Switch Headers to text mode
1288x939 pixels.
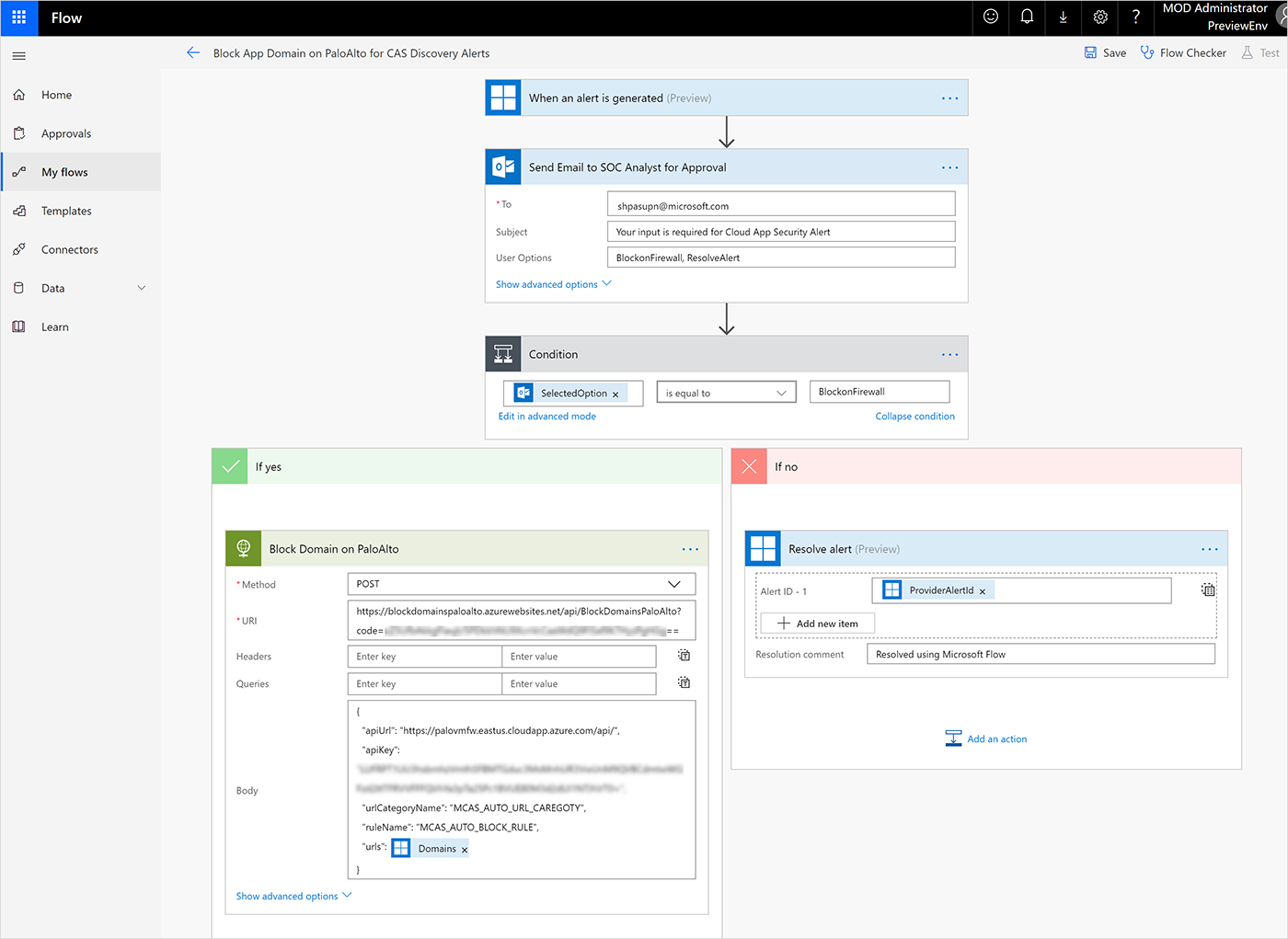point(683,655)
